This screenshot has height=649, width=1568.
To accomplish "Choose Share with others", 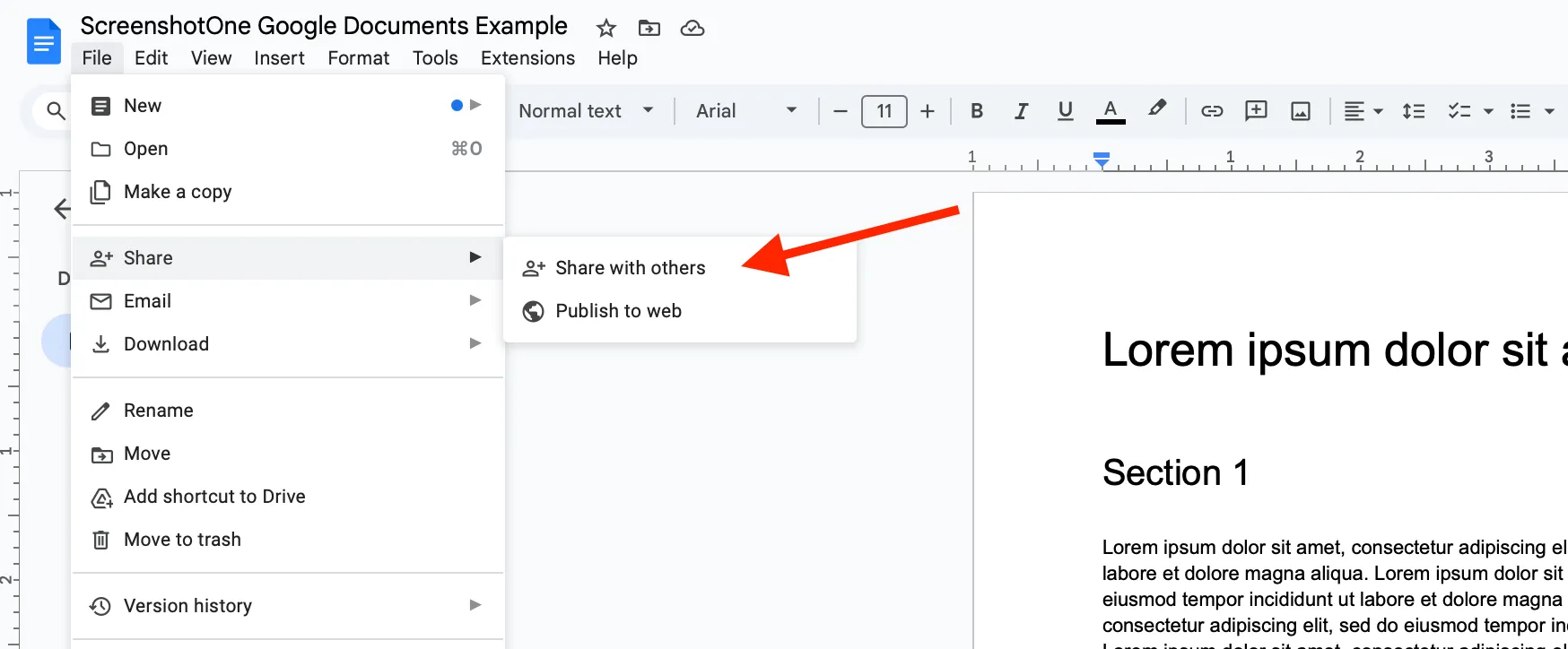I will click(680, 268).
